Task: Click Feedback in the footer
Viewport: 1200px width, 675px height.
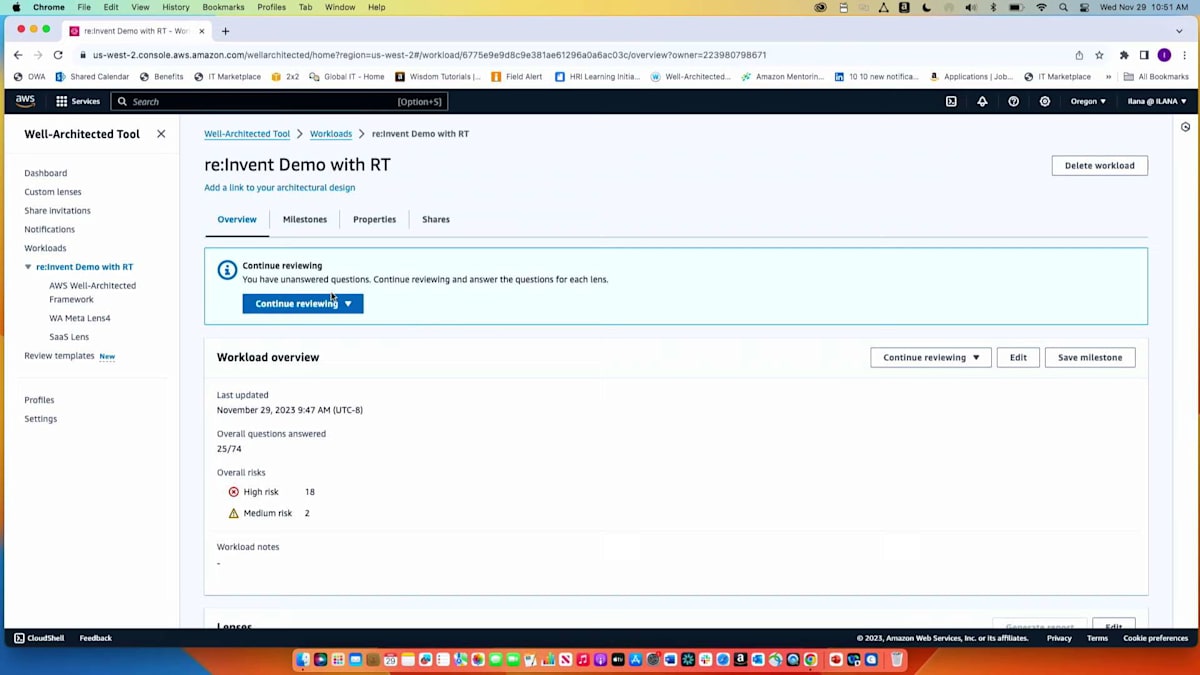Action: (96, 638)
